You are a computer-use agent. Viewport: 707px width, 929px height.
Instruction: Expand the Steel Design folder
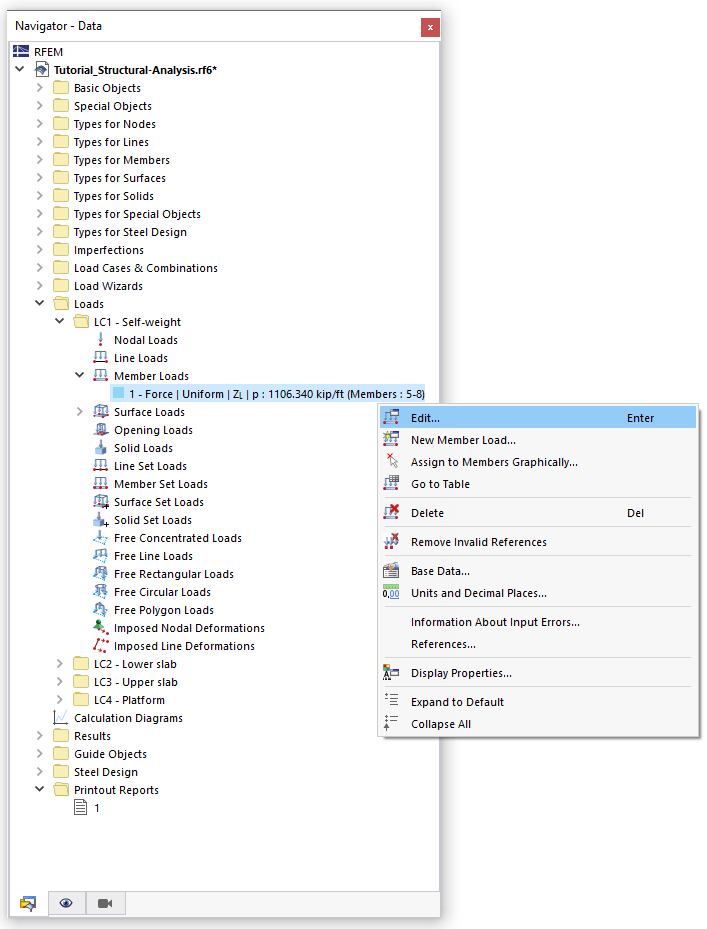pyautogui.click(x=40, y=771)
